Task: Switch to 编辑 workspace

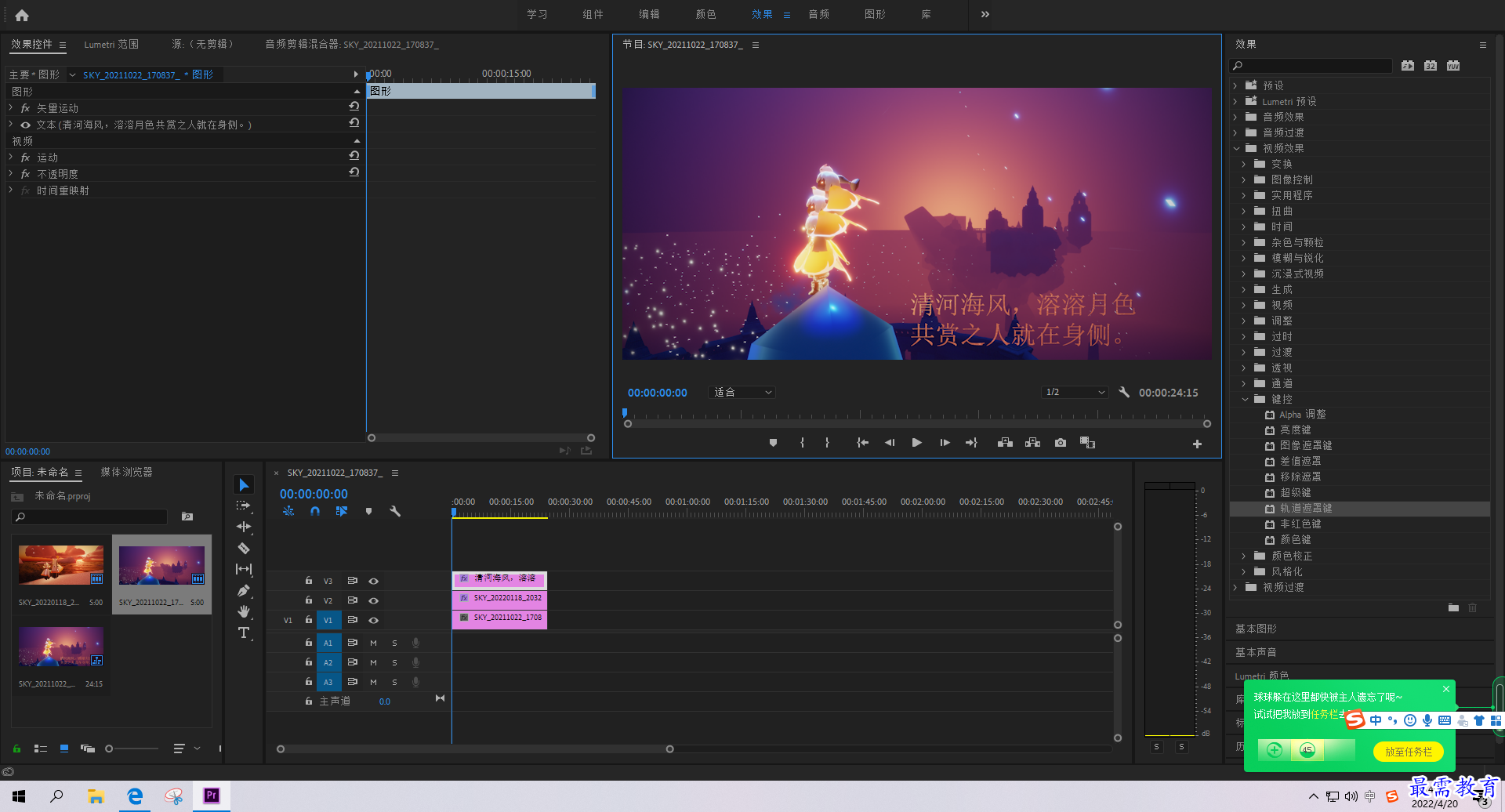Action: pos(649,14)
